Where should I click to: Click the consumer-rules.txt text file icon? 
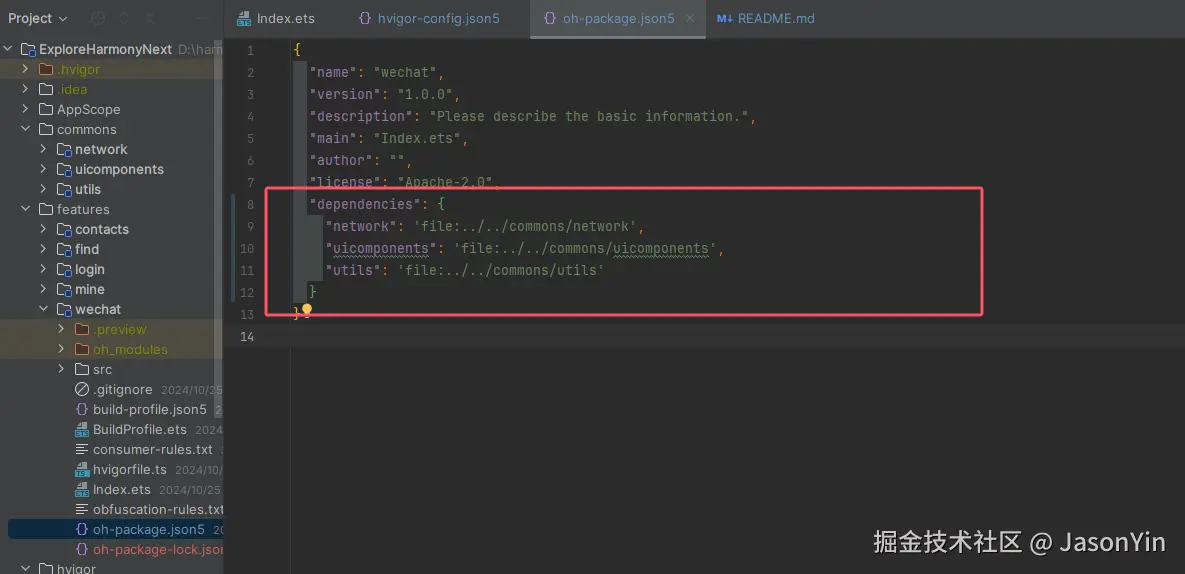coord(82,449)
